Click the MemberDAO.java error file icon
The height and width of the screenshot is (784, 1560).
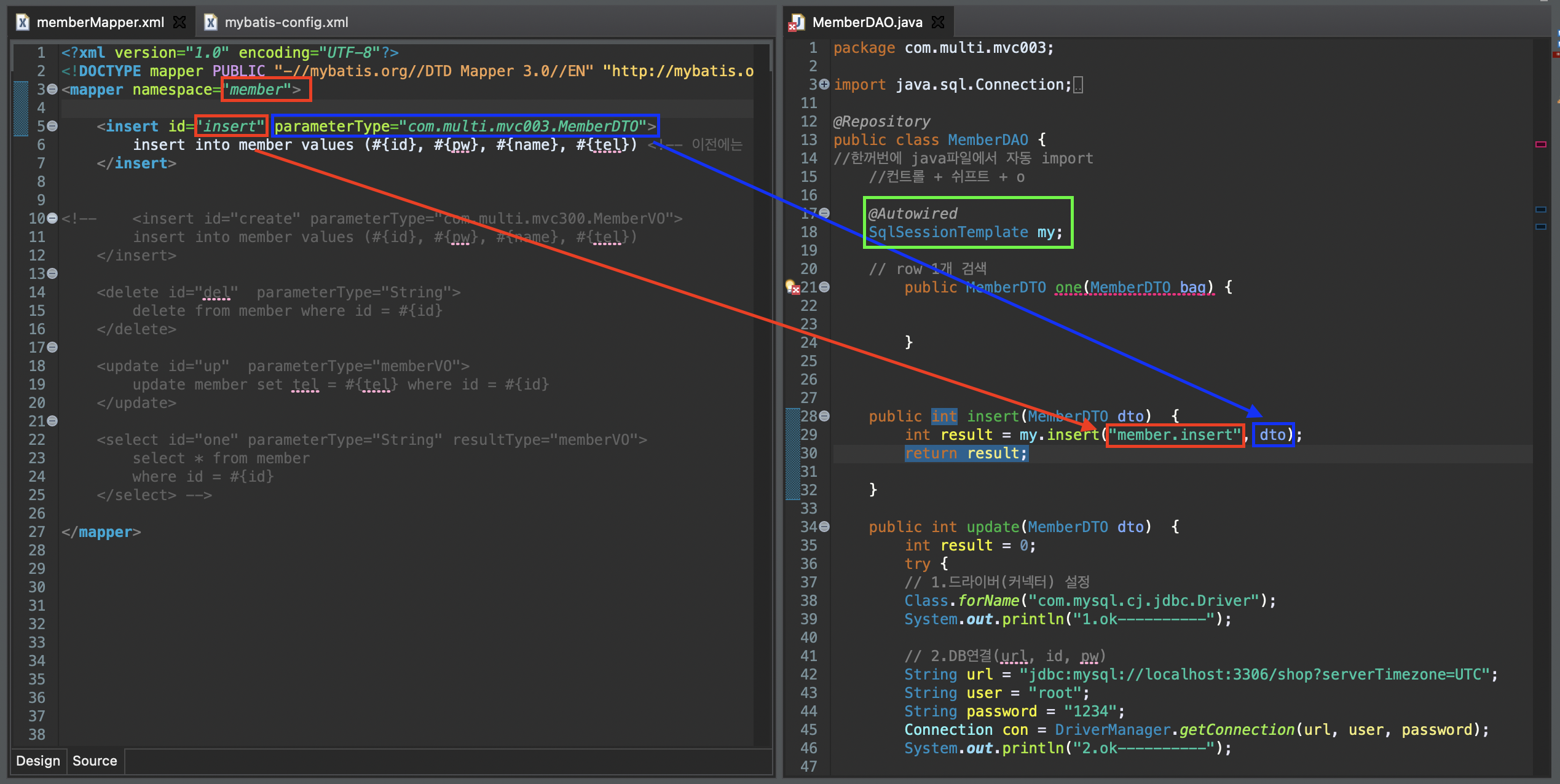pos(797,22)
